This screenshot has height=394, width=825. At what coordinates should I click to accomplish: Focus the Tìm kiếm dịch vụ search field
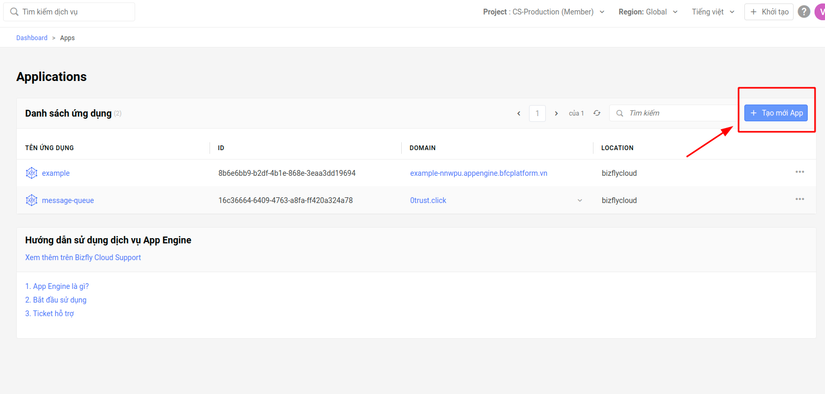(x=69, y=12)
